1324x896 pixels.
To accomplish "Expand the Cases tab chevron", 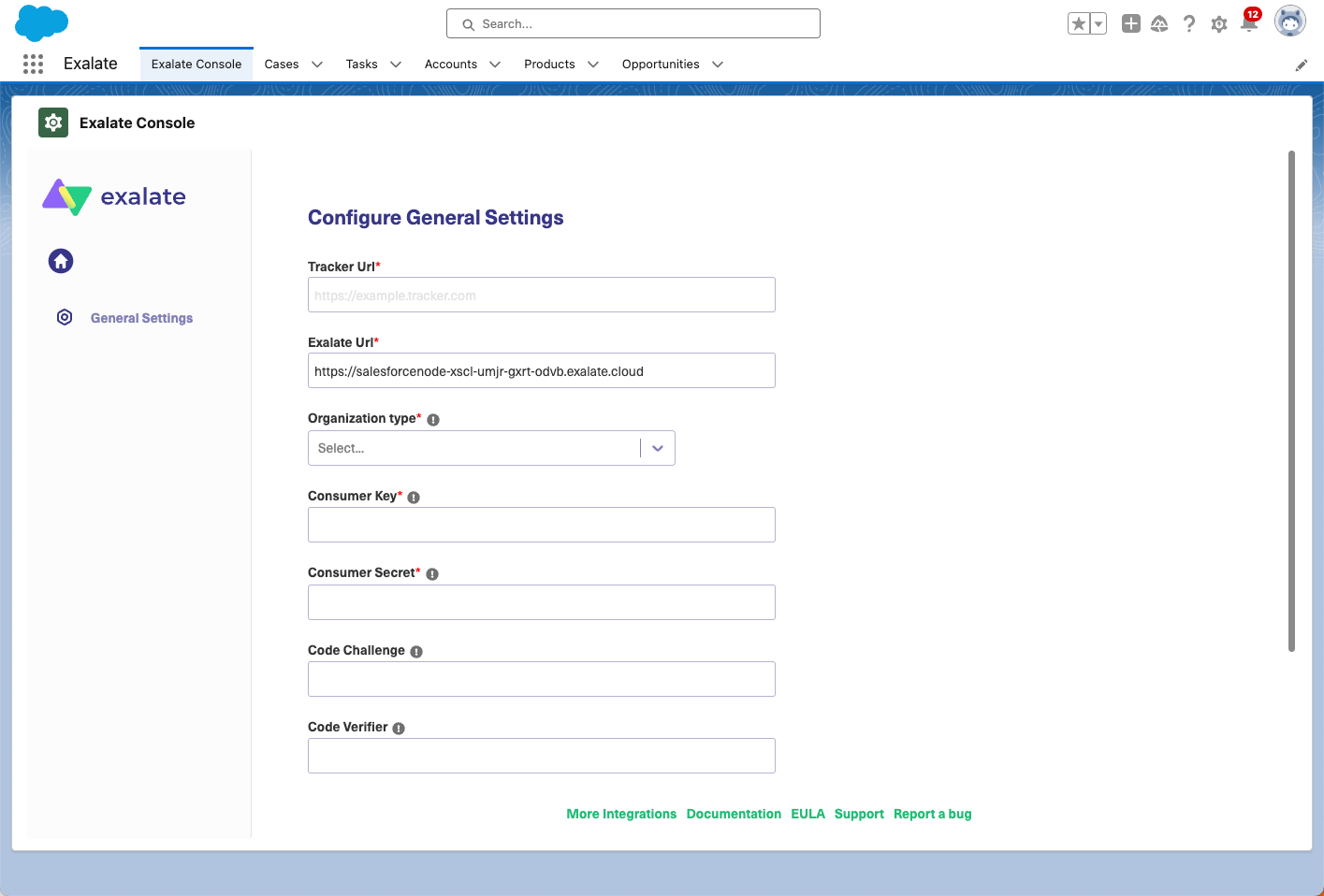I will pos(317,65).
